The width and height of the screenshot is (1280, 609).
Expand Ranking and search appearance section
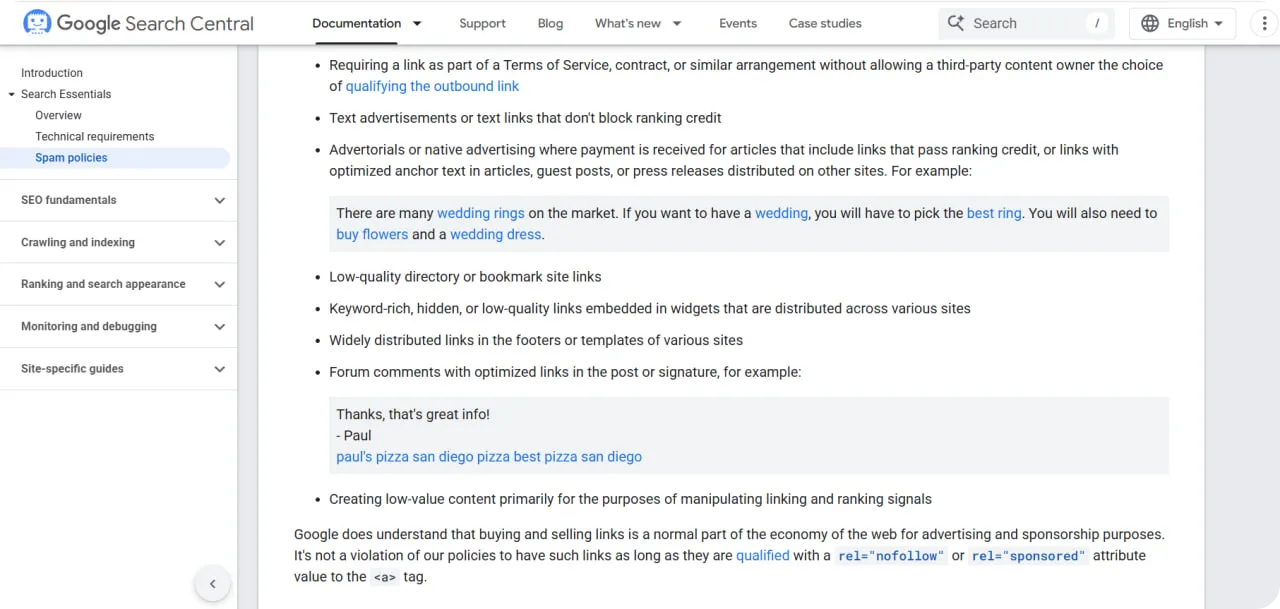click(220, 284)
